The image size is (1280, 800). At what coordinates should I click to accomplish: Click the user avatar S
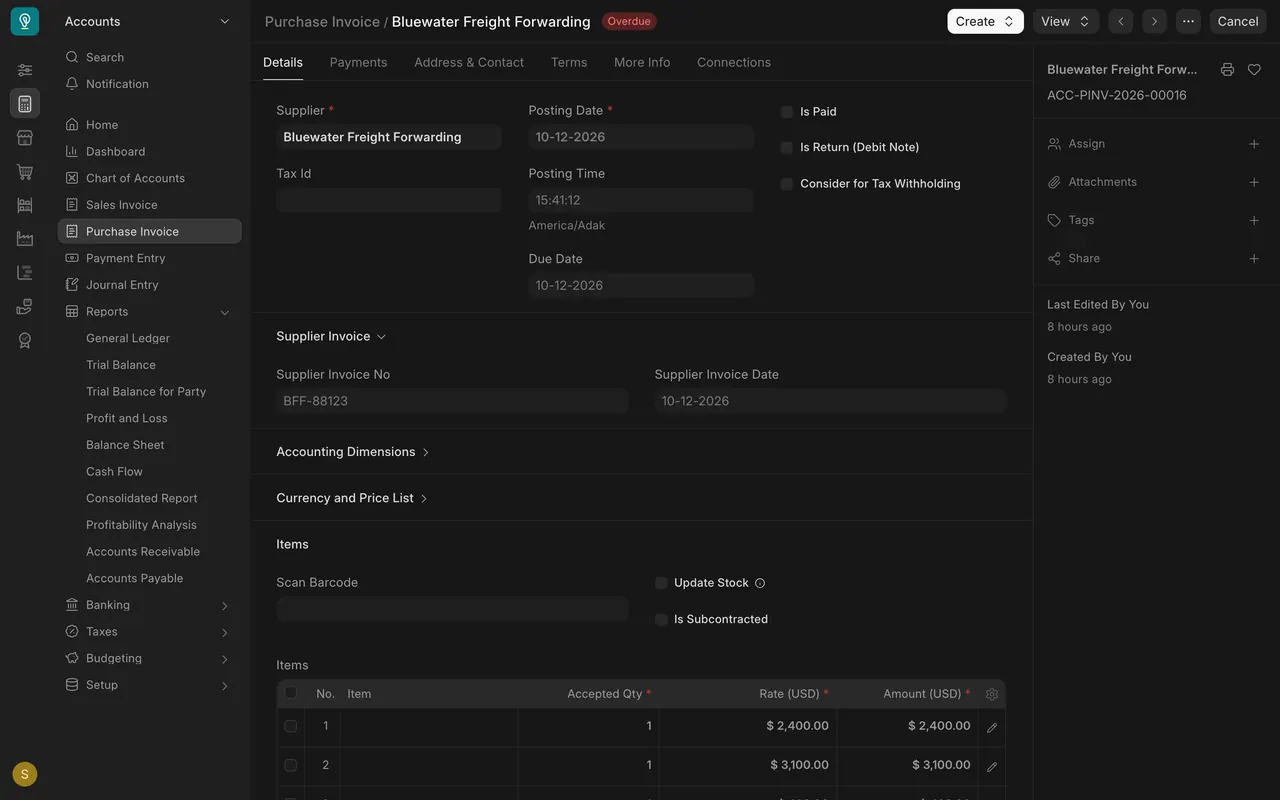point(25,774)
